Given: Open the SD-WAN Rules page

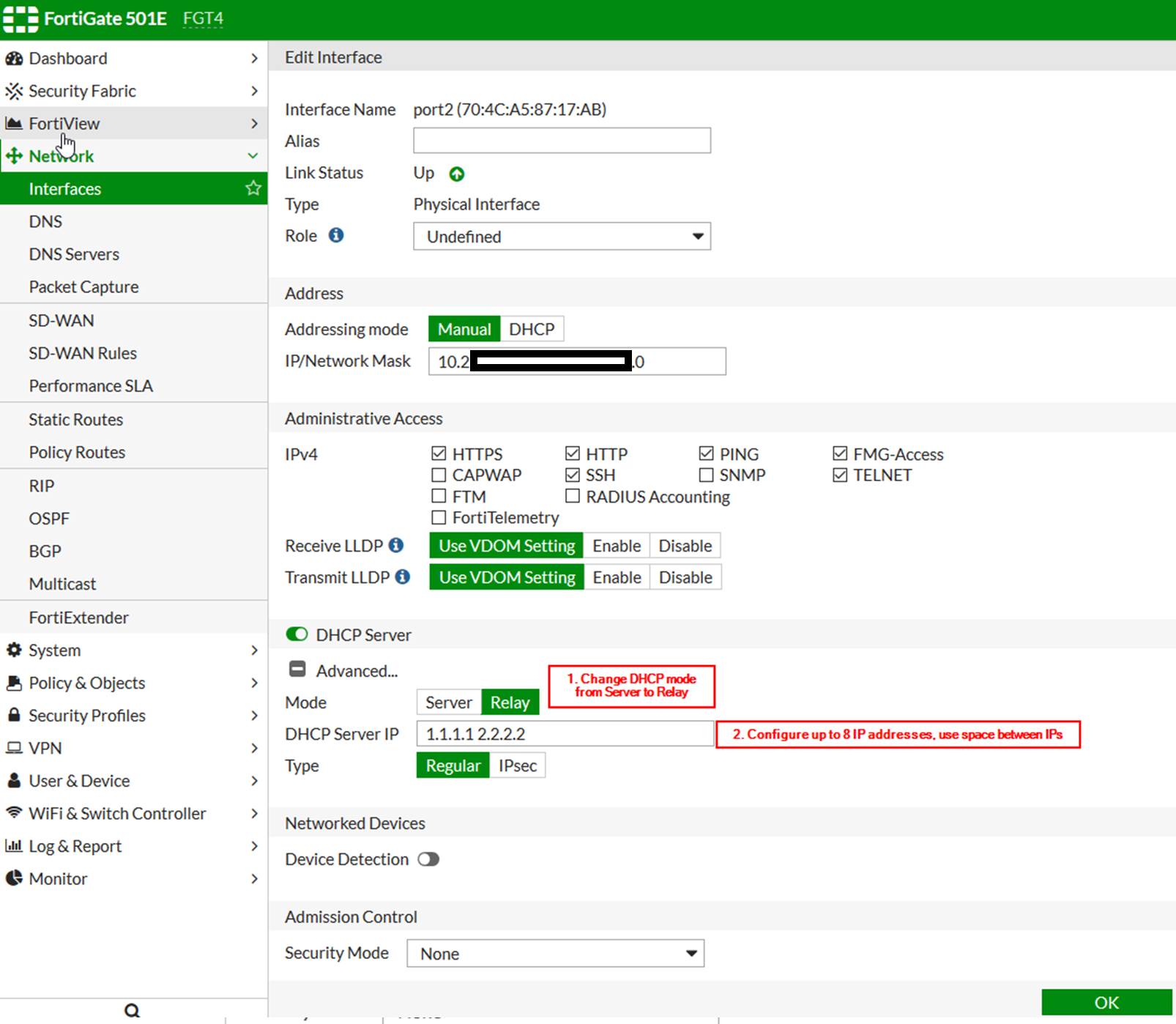Looking at the screenshot, I should pos(83,353).
